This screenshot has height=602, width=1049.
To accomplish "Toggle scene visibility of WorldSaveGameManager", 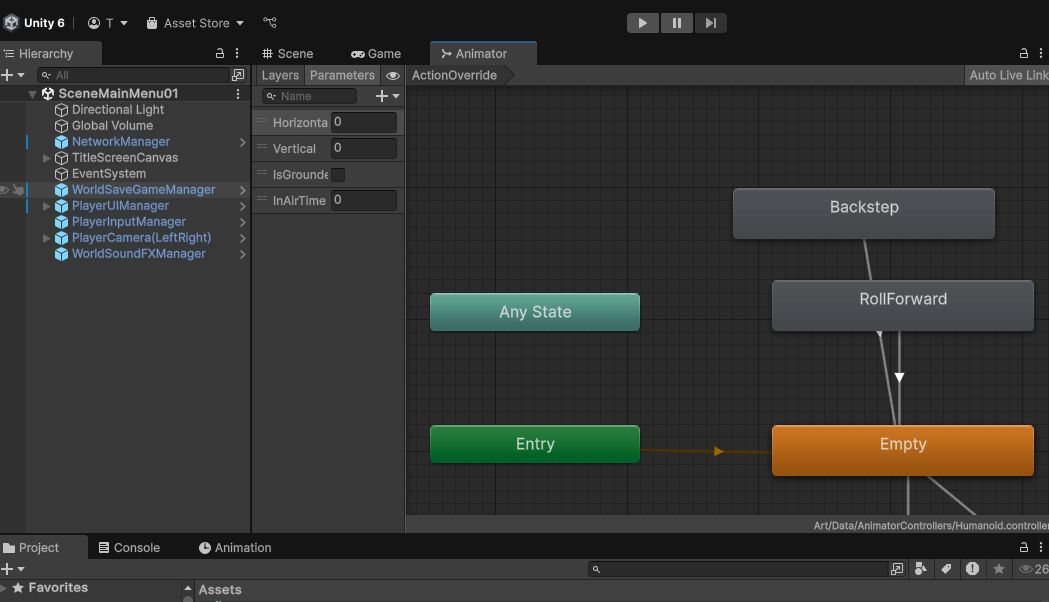I will click(x=5, y=190).
